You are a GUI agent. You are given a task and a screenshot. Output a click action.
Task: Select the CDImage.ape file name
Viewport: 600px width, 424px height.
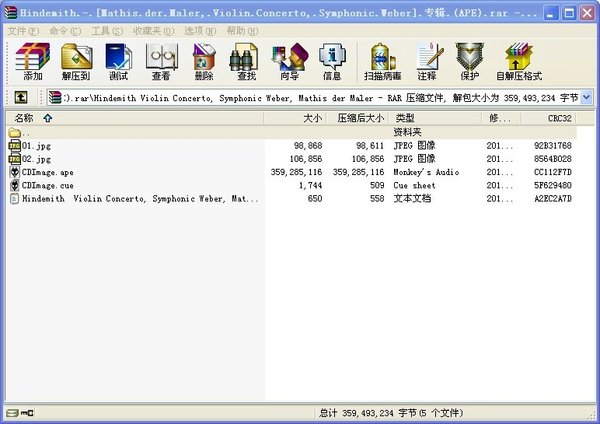47,172
